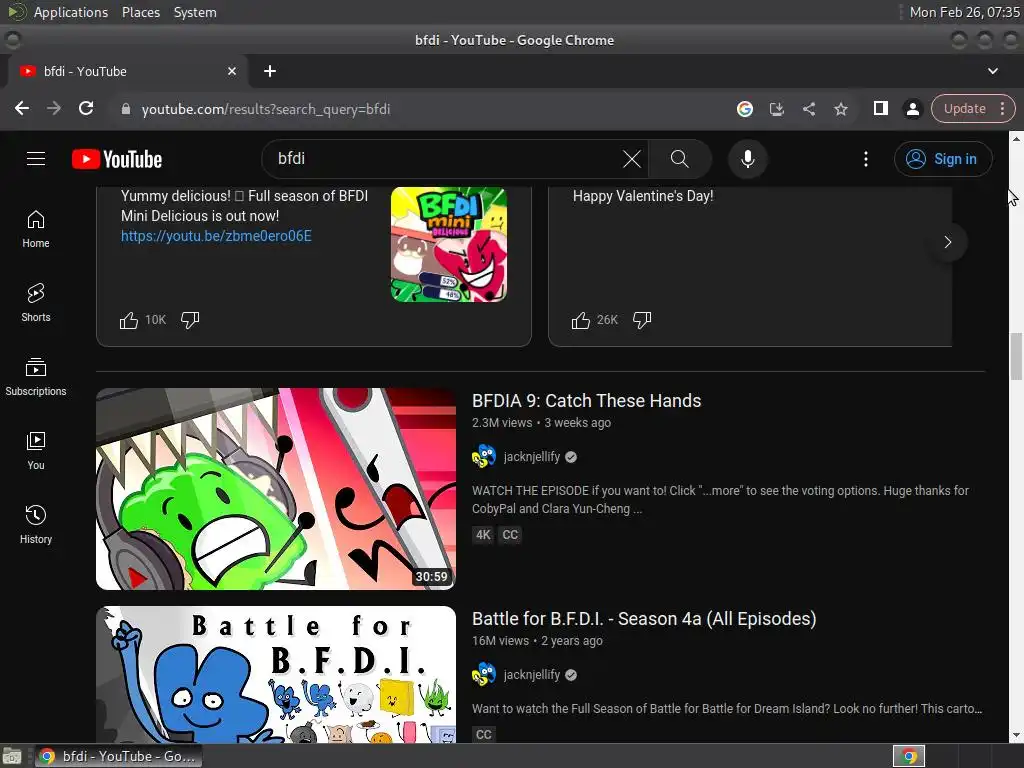This screenshot has width=1024, height=768.
Task: View the site lock information icon
Action: [126, 109]
